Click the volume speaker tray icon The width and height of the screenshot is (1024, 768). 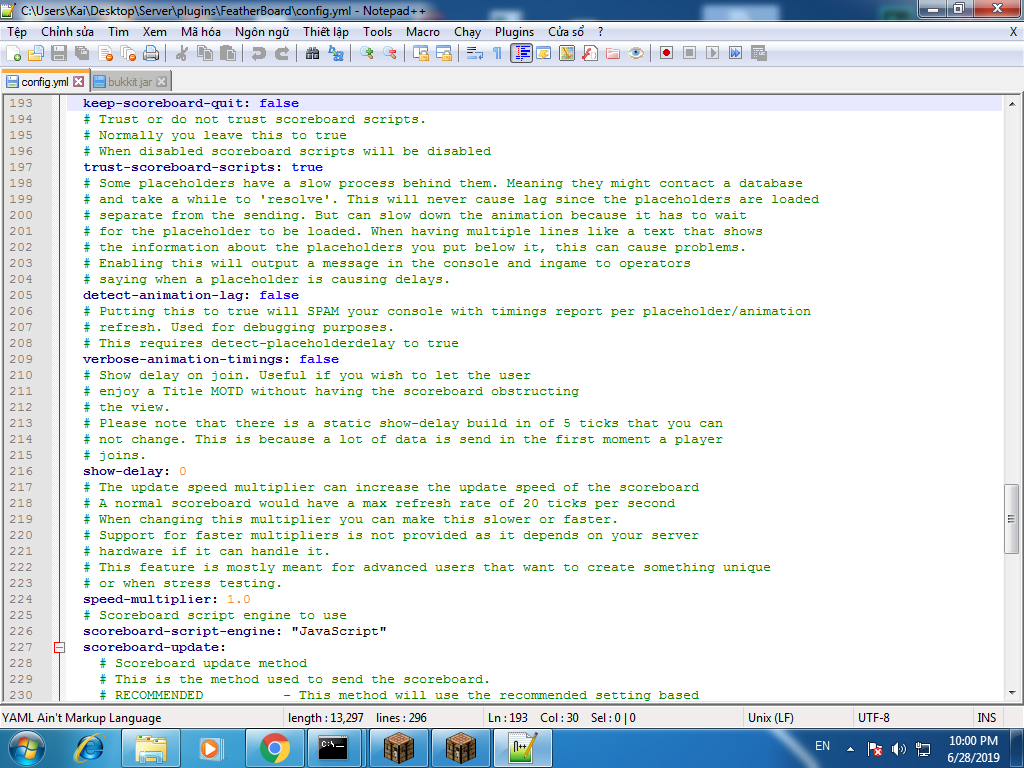[x=899, y=748]
